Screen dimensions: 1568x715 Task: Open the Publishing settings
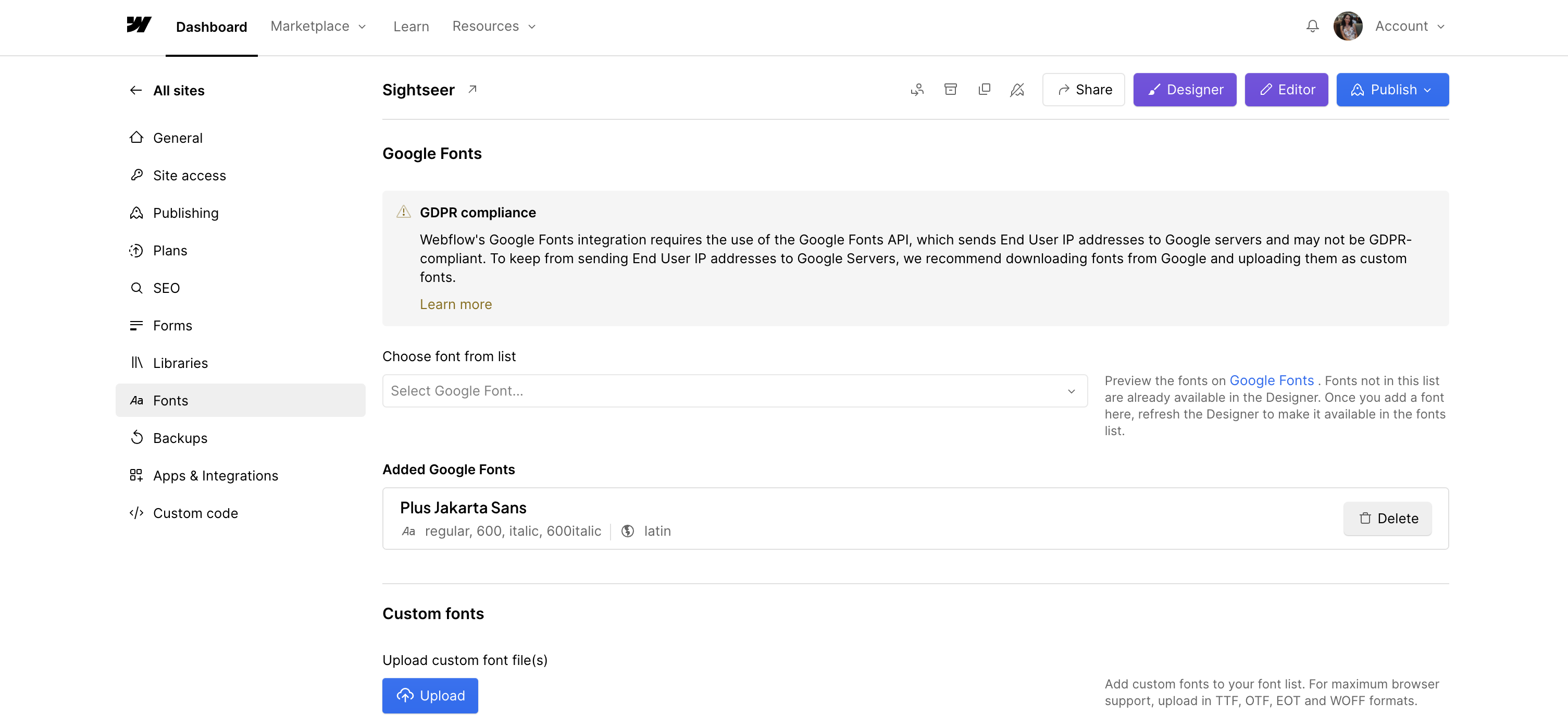tap(241, 213)
